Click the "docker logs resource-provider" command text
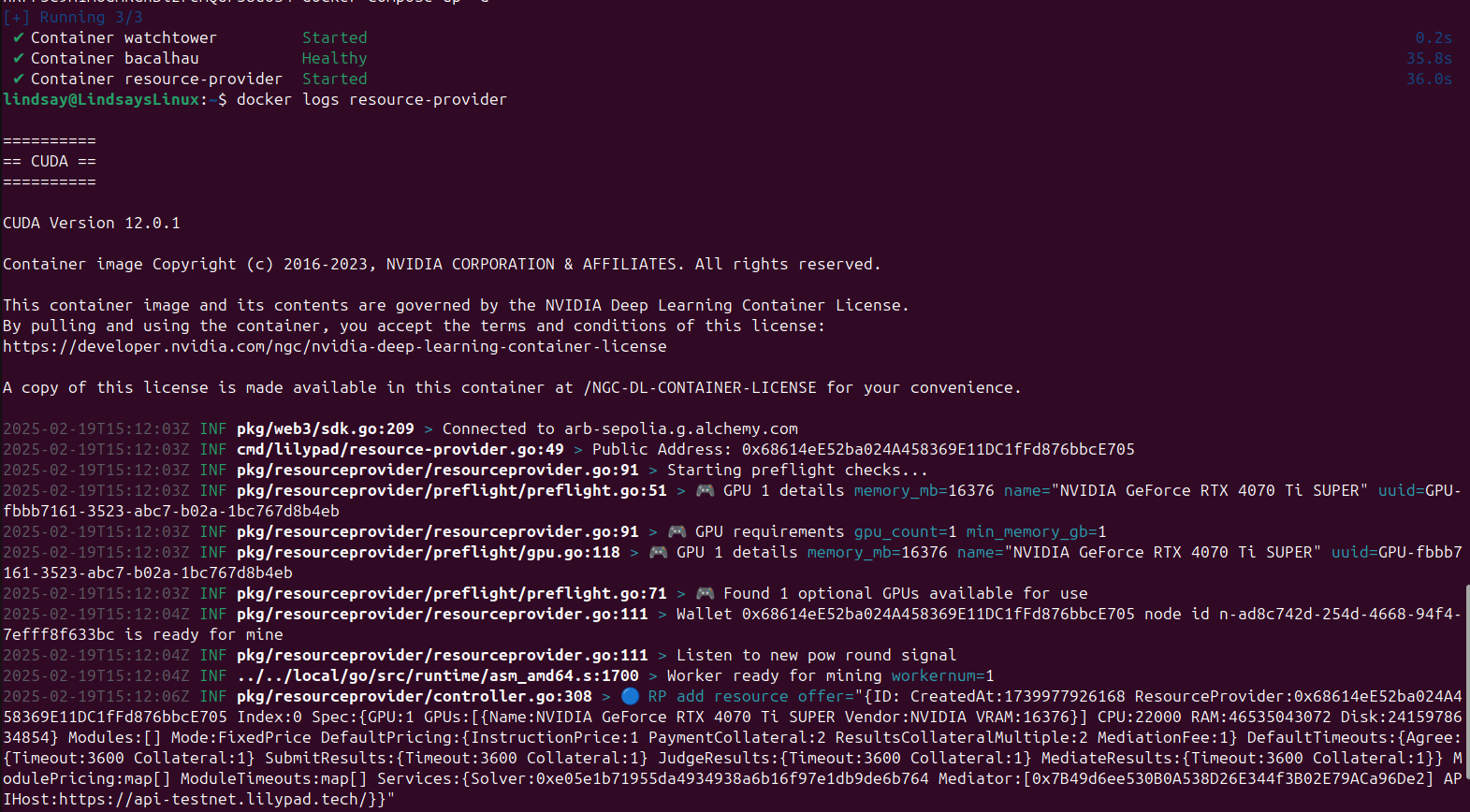Image resolution: width=1470 pixels, height=812 pixels. pyautogui.click(x=371, y=99)
